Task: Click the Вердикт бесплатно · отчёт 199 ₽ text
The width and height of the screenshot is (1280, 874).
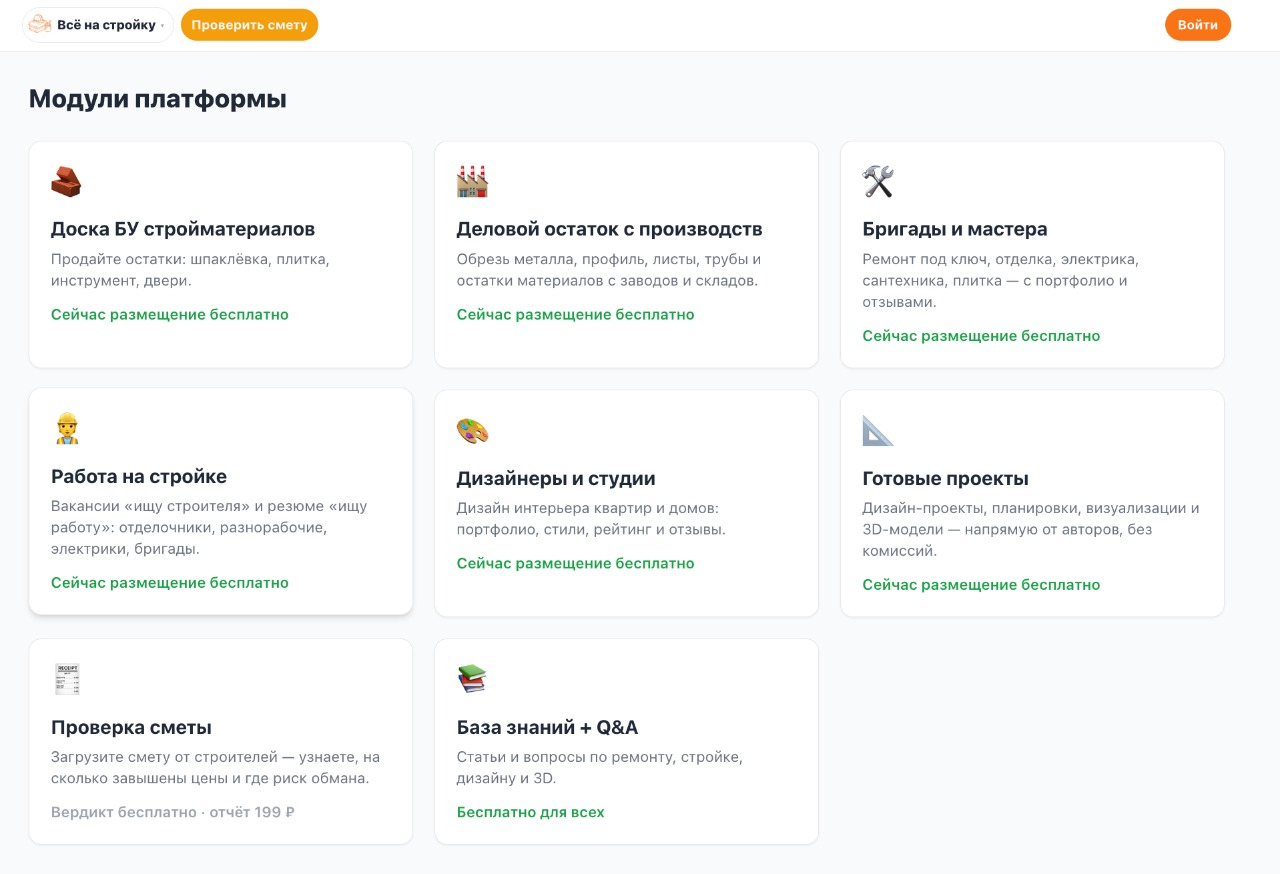Action: 173,812
